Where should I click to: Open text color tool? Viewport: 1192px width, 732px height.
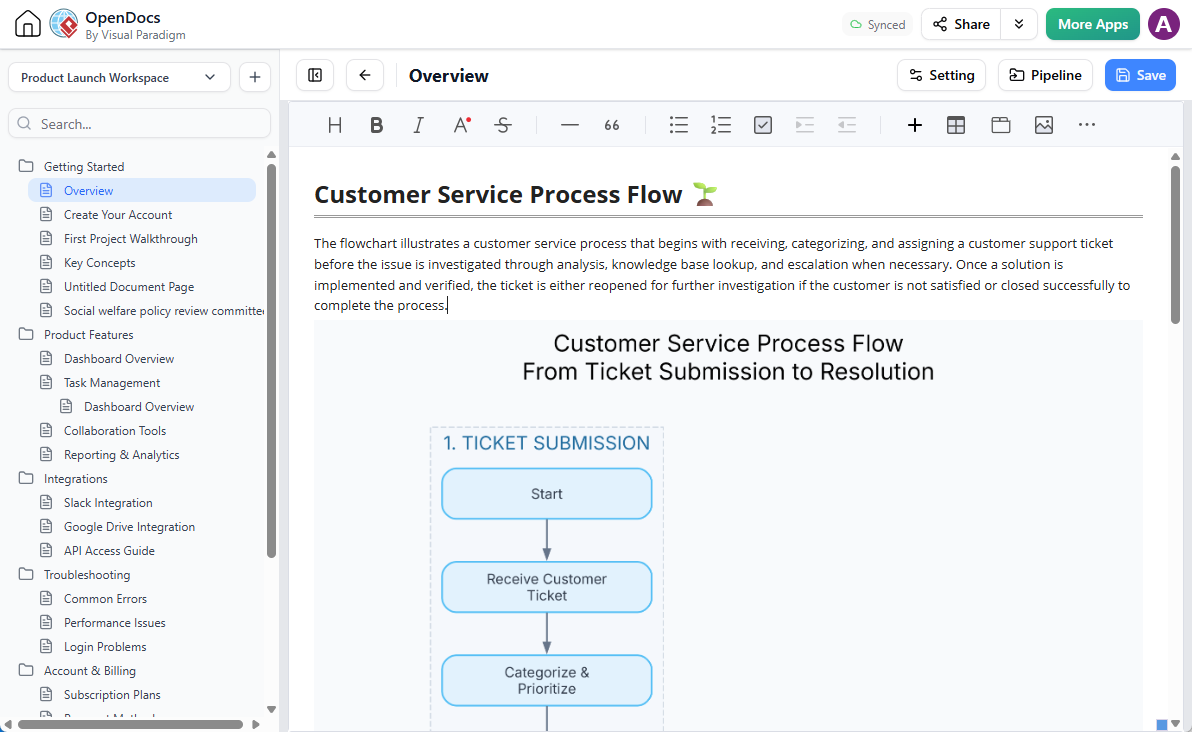[x=461, y=125]
